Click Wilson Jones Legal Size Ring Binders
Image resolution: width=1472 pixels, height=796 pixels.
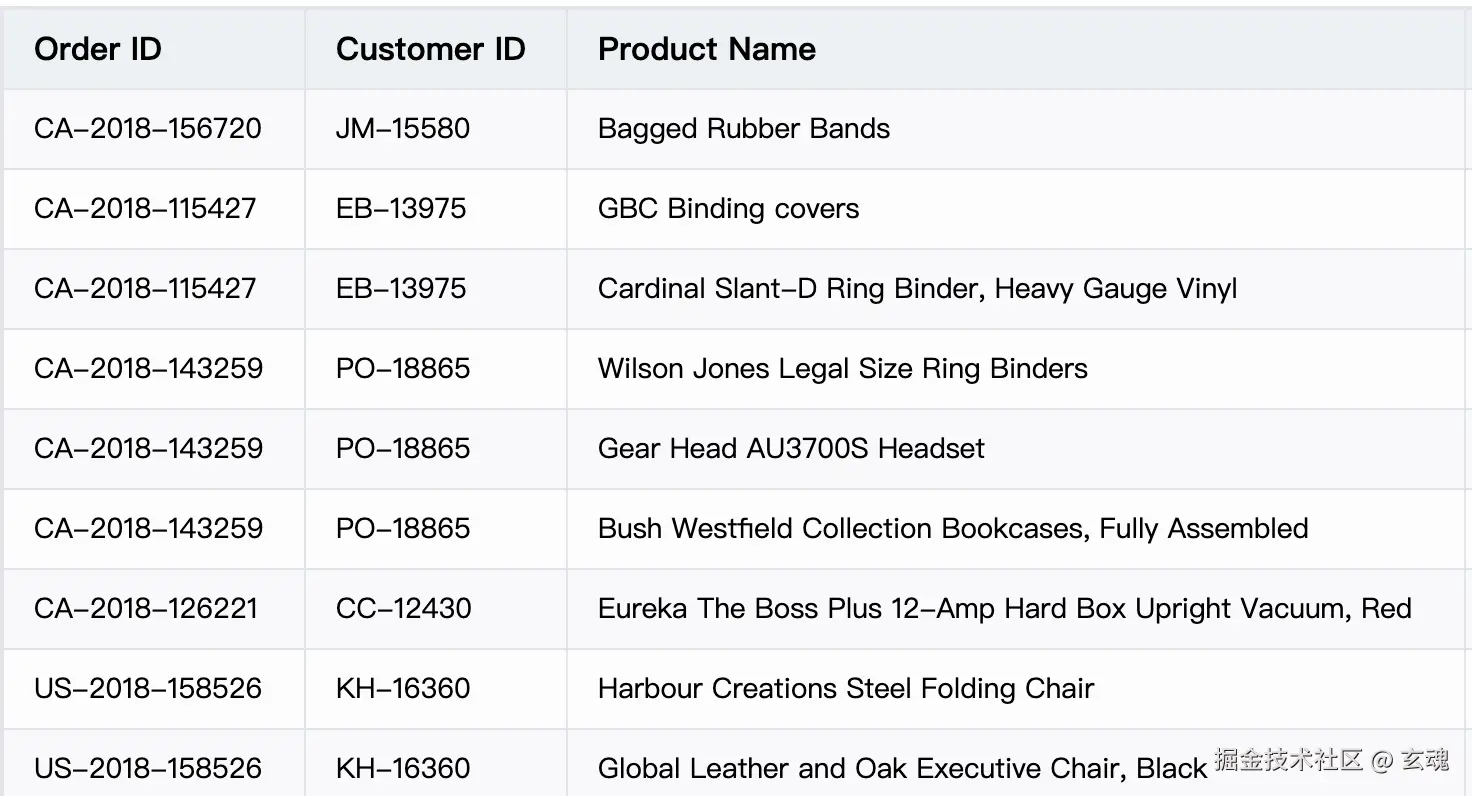pyautogui.click(x=842, y=369)
